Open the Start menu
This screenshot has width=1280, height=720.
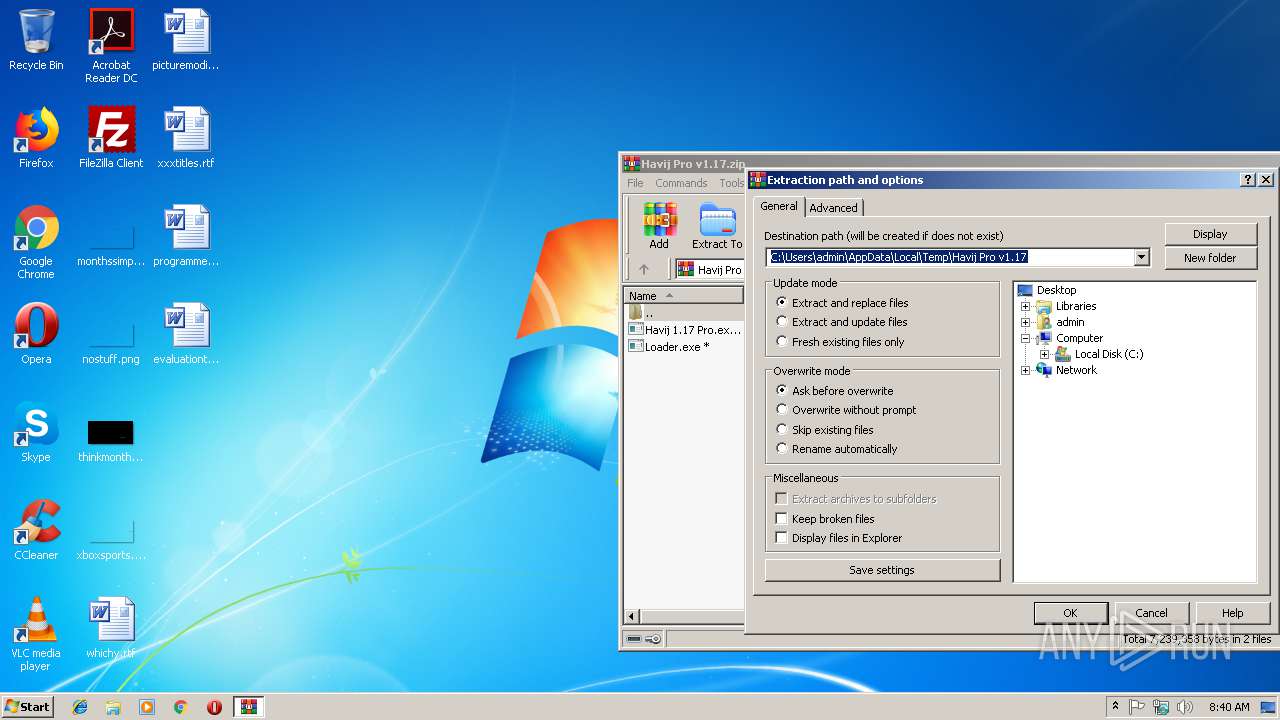coord(27,707)
